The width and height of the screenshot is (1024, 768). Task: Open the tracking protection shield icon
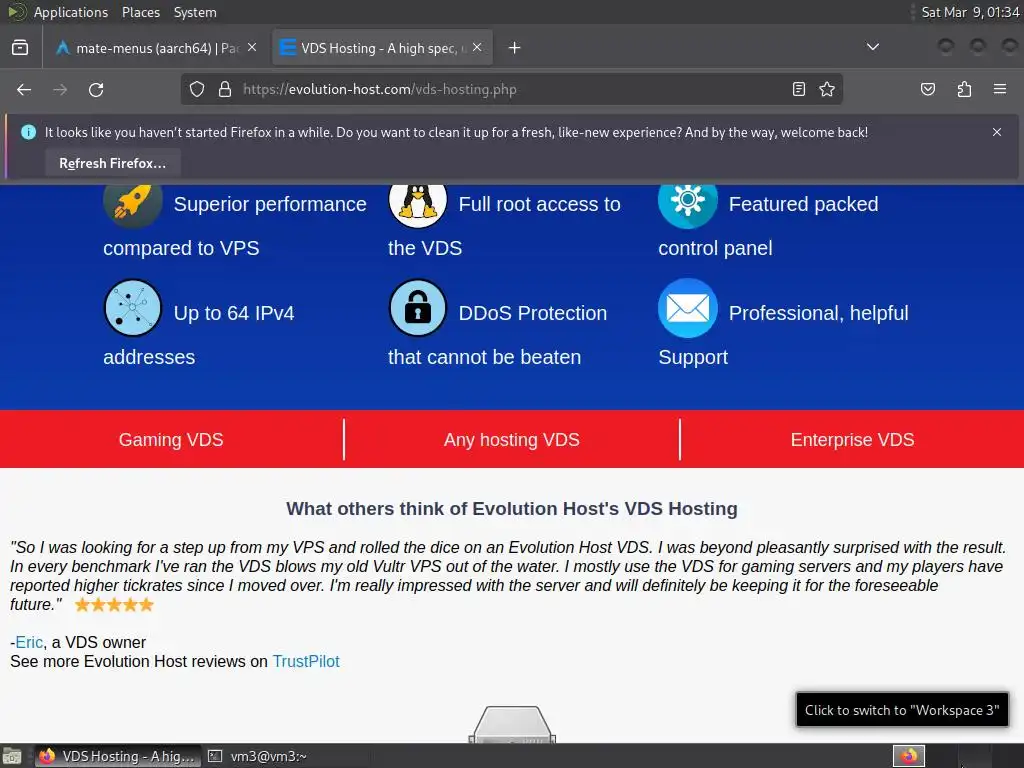[197, 89]
